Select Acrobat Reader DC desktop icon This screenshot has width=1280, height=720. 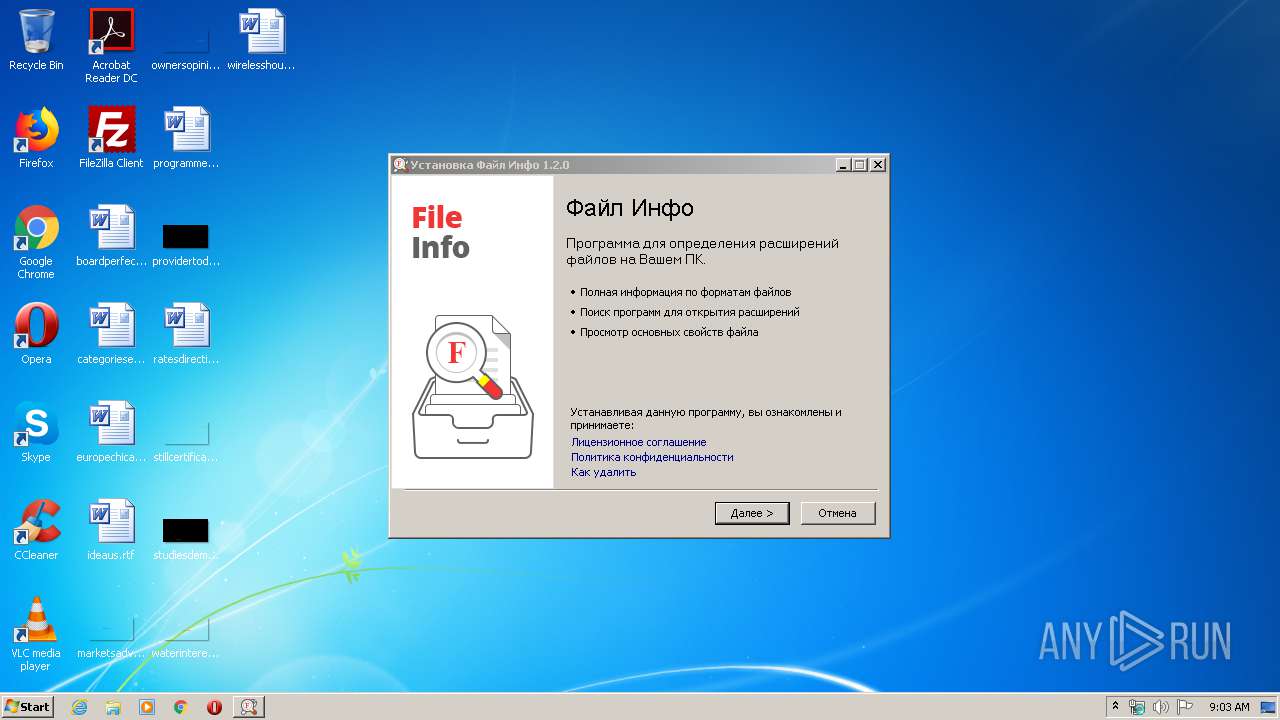(111, 46)
